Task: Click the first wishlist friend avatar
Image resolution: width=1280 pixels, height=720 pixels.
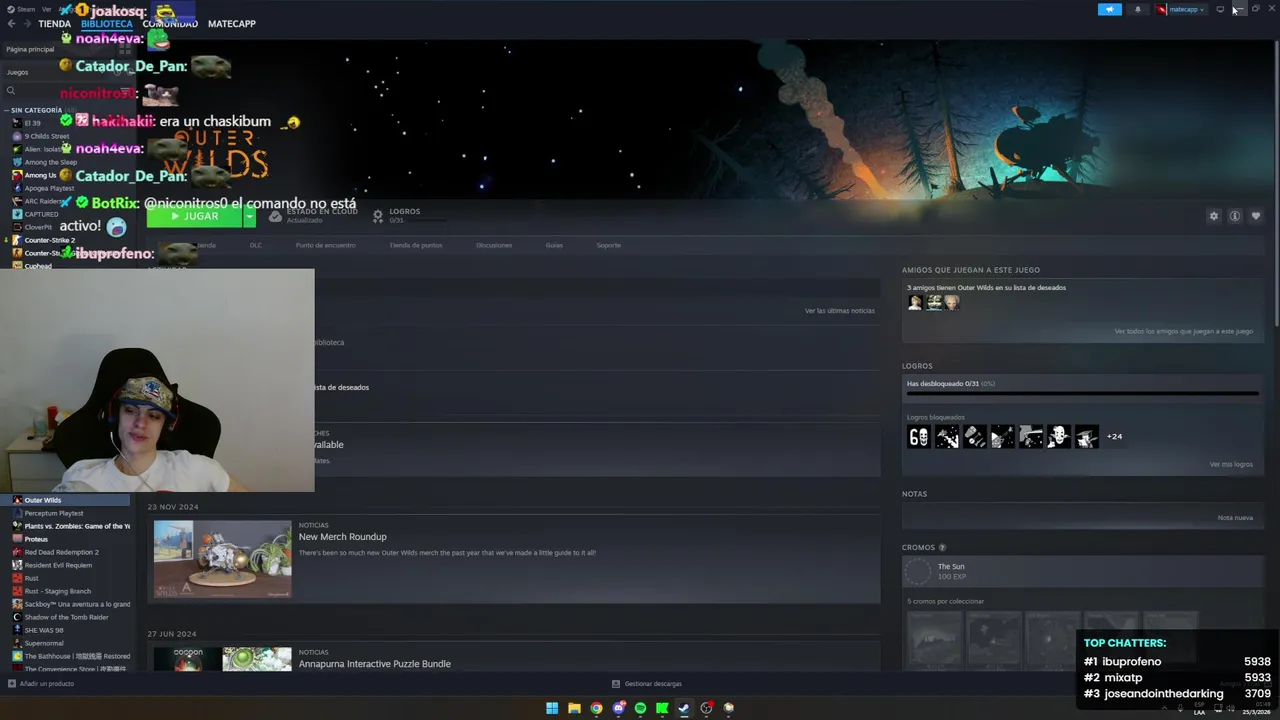Action: [x=915, y=302]
